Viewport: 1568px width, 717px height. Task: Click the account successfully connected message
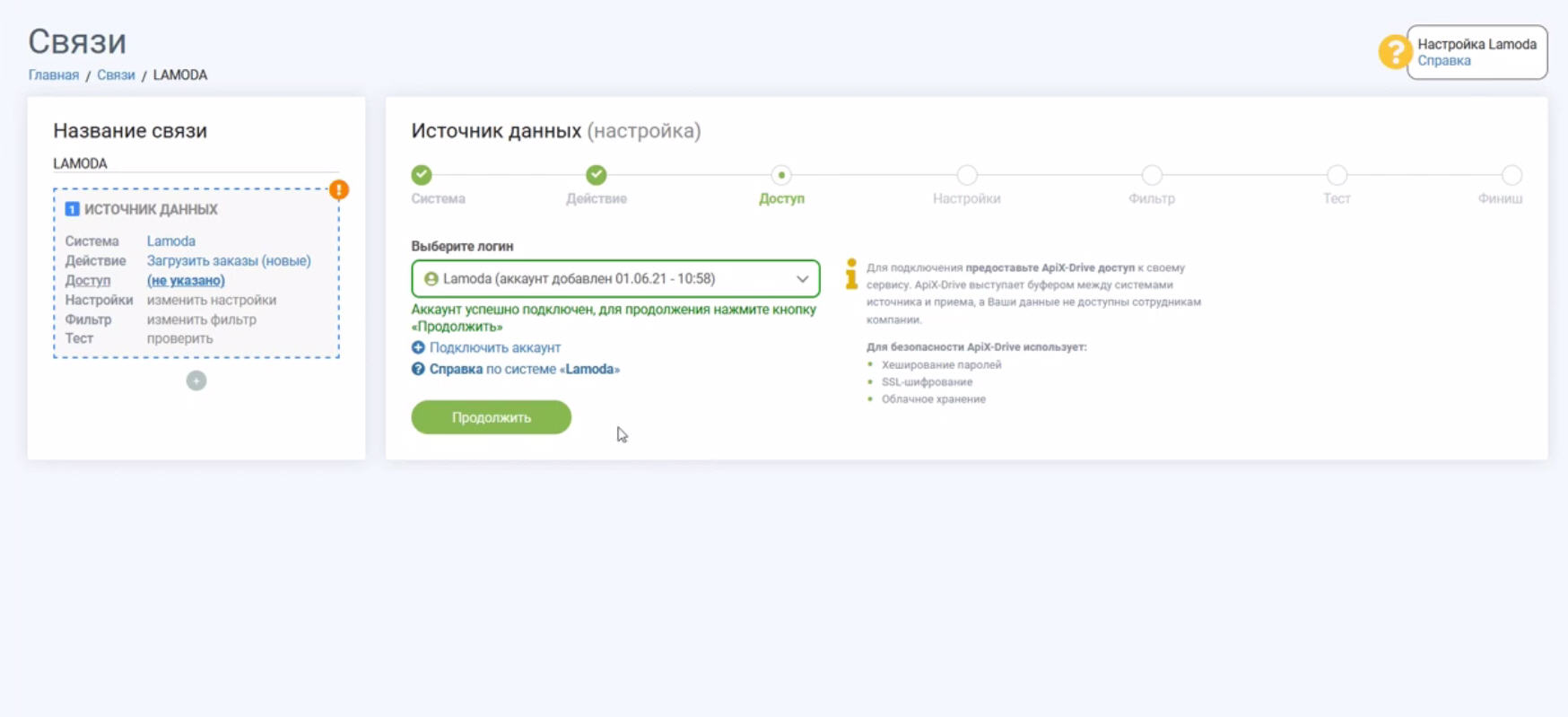614,318
